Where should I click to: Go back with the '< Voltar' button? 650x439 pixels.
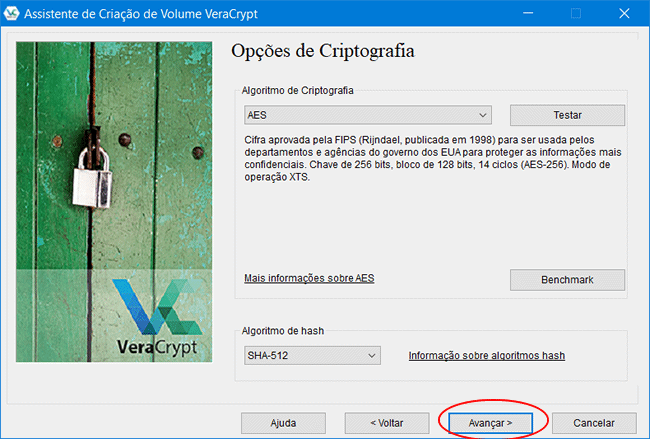coord(386,422)
